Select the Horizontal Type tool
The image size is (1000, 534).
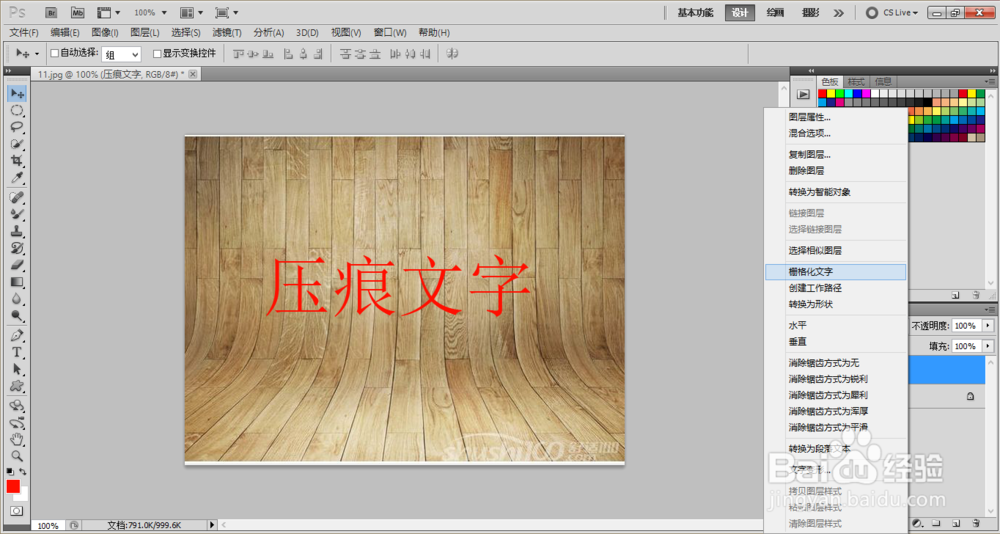[17, 352]
